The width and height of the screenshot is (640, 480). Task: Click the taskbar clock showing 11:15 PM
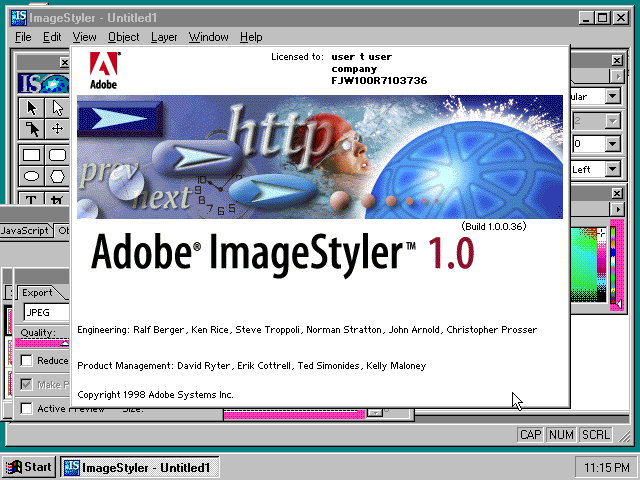(606, 467)
